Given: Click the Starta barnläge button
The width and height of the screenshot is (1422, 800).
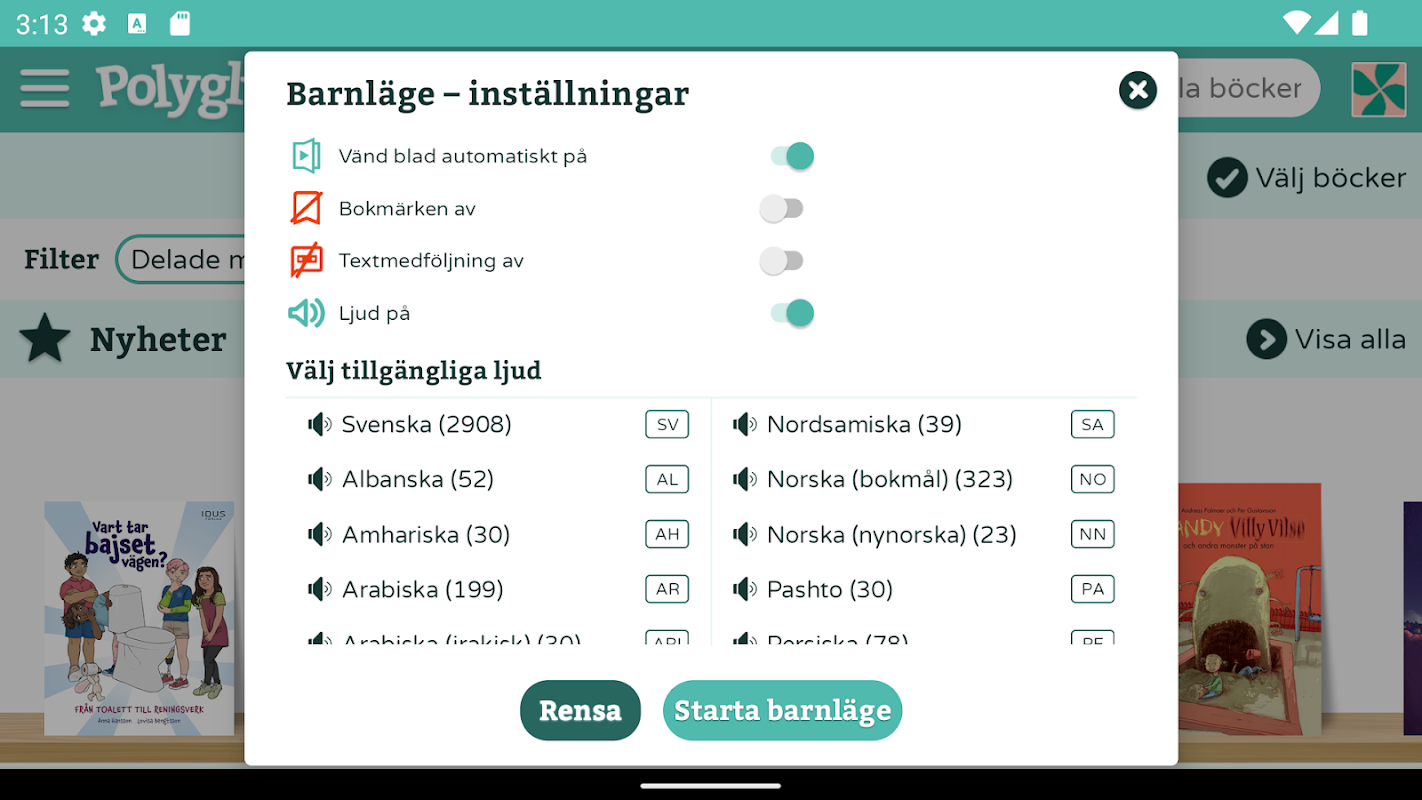Looking at the screenshot, I should tap(782, 710).
